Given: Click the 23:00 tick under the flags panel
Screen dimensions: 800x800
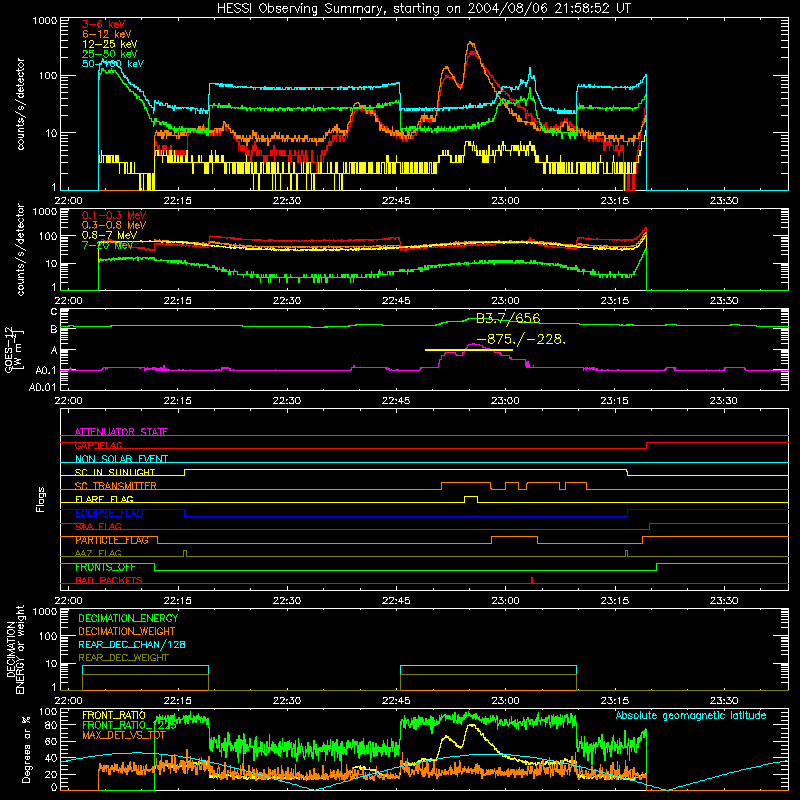Looking at the screenshot, I should point(505,601).
